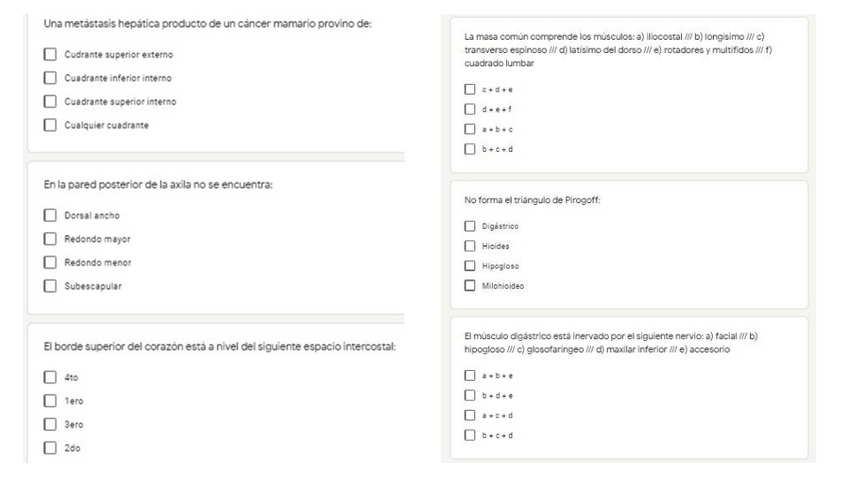Mark the 'Milohioideo' checkbox
The height and width of the screenshot is (477, 848).
[469, 286]
